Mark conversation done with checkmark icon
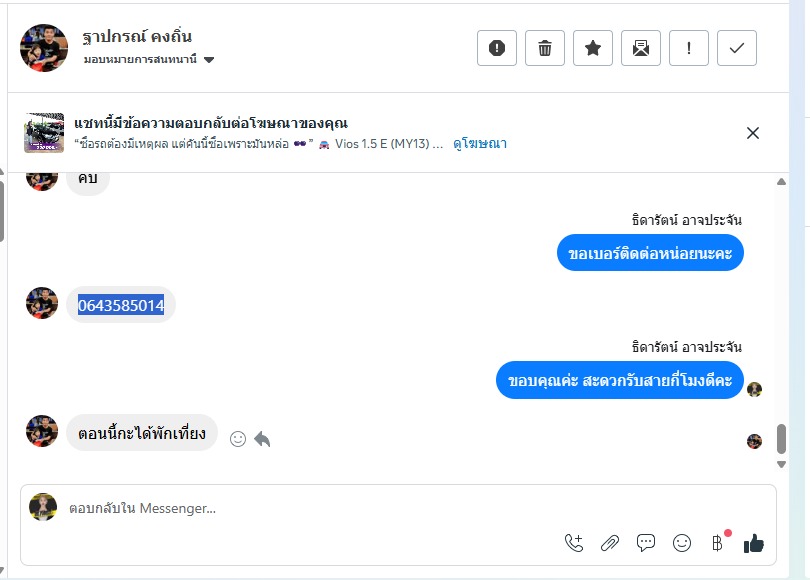 [x=737, y=48]
